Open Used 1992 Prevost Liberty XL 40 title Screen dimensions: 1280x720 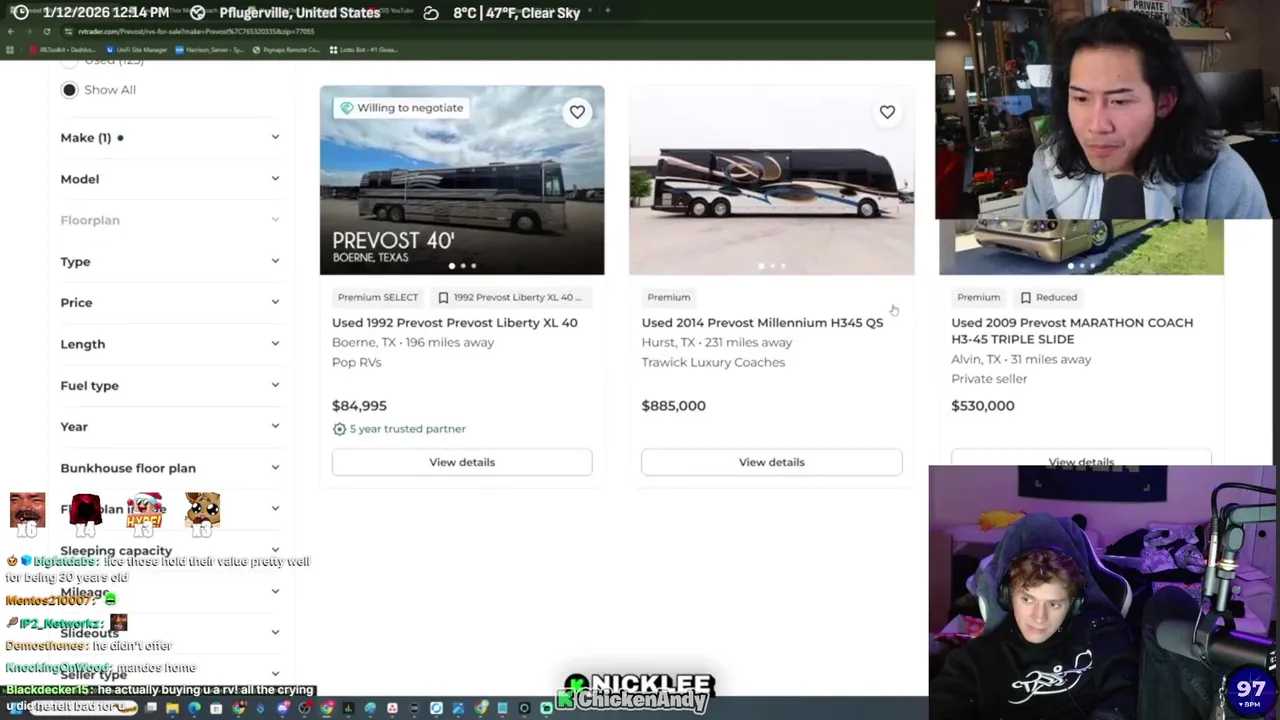(454, 323)
